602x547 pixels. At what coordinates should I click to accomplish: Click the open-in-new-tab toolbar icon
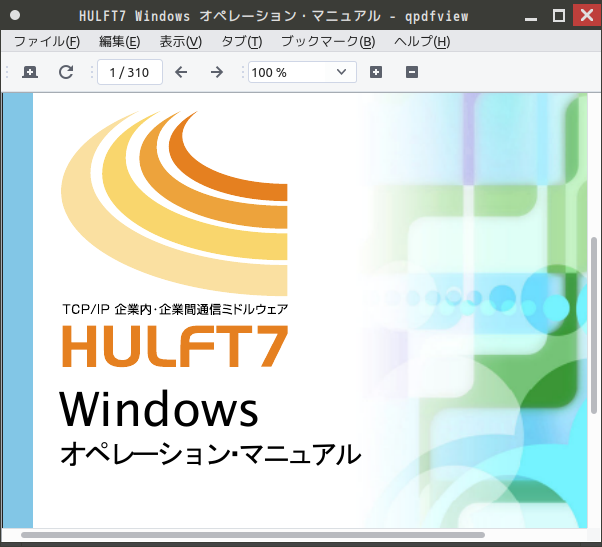[30, 72]
